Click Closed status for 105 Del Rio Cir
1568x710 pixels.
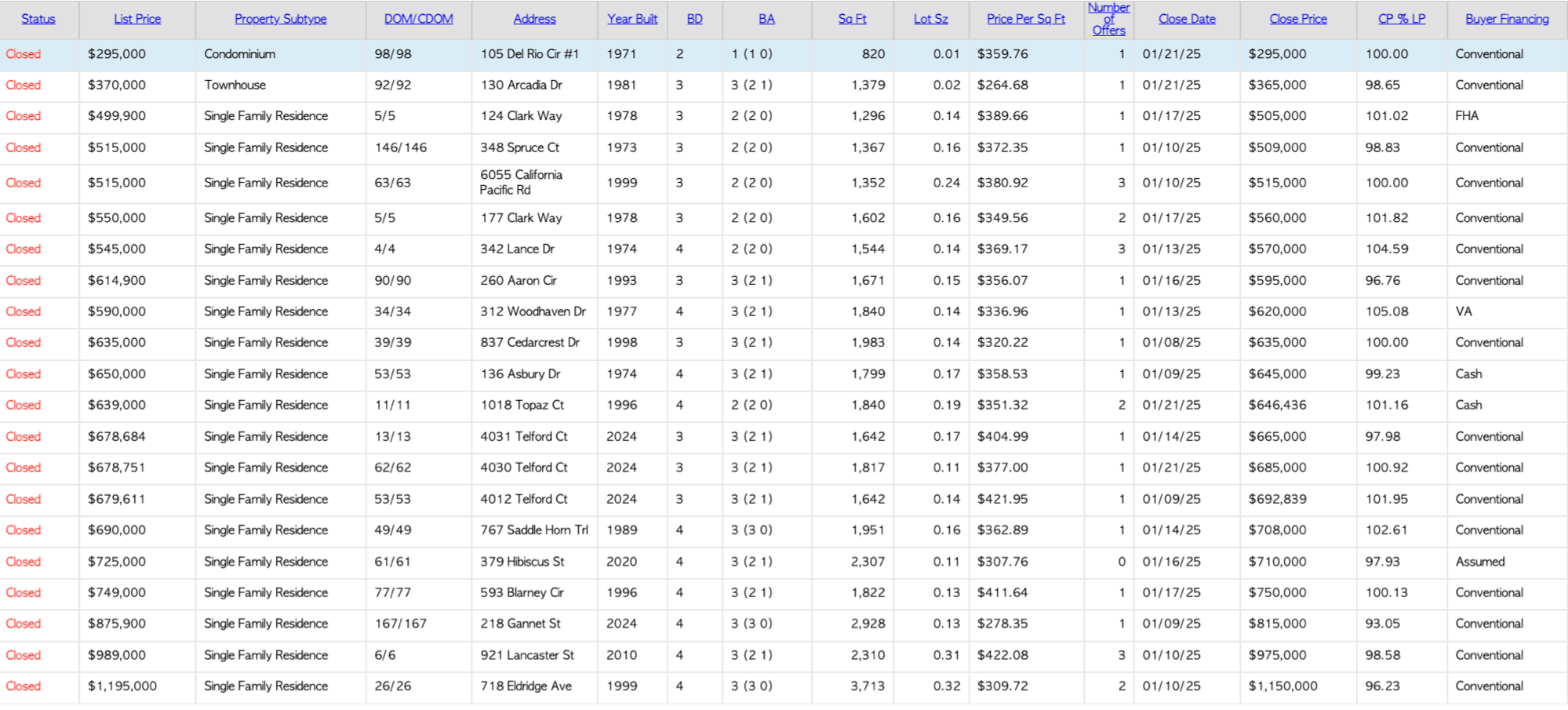coord(24,54)
